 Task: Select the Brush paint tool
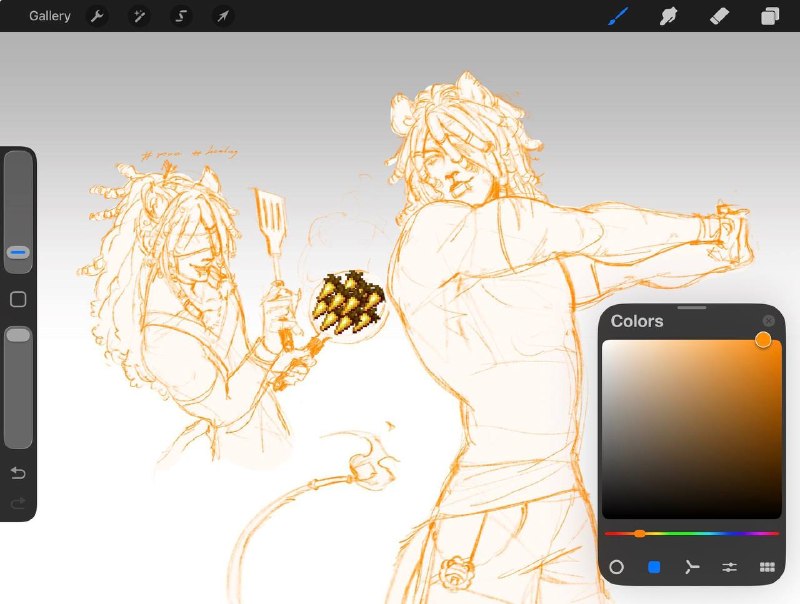pyautogui.click(x=618, y=16)
